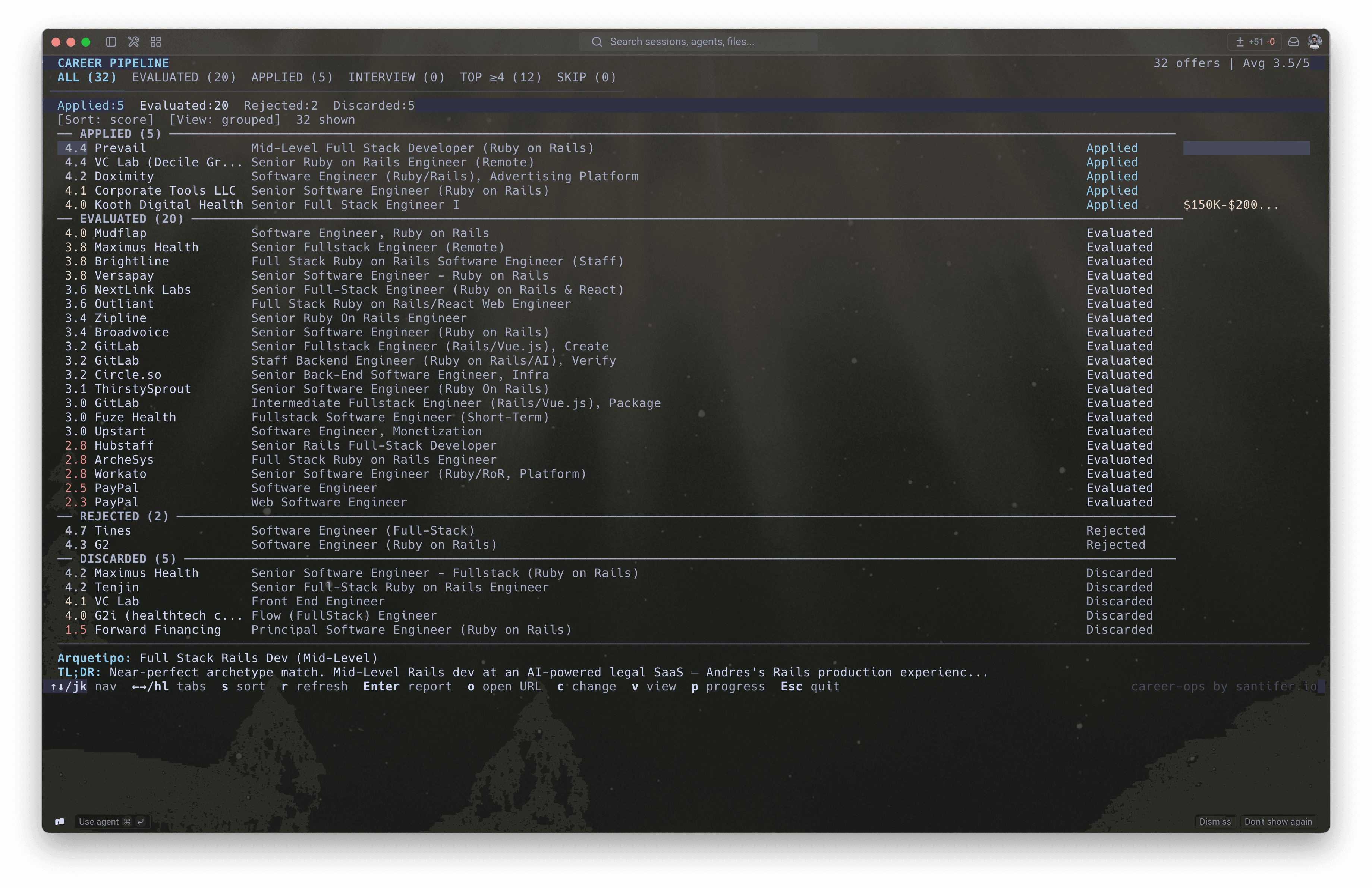Open the user profile avatar
This screenshot has width=1372, height=888.
[x=1314, y=41]
